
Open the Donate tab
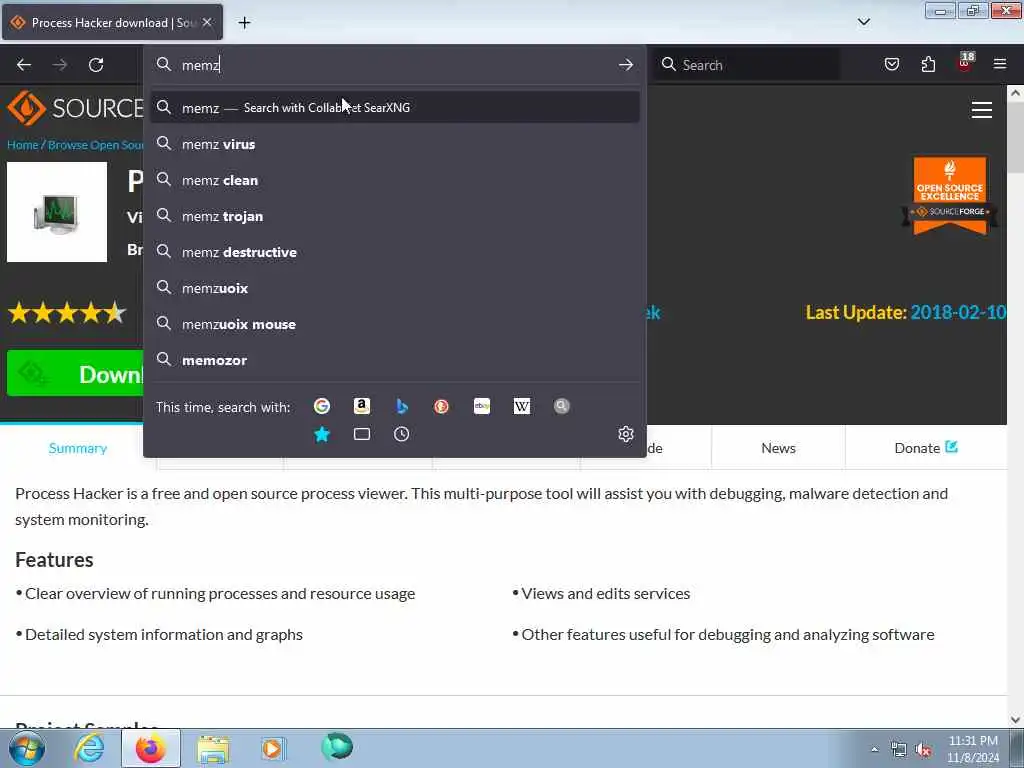(x=925, y=448)
